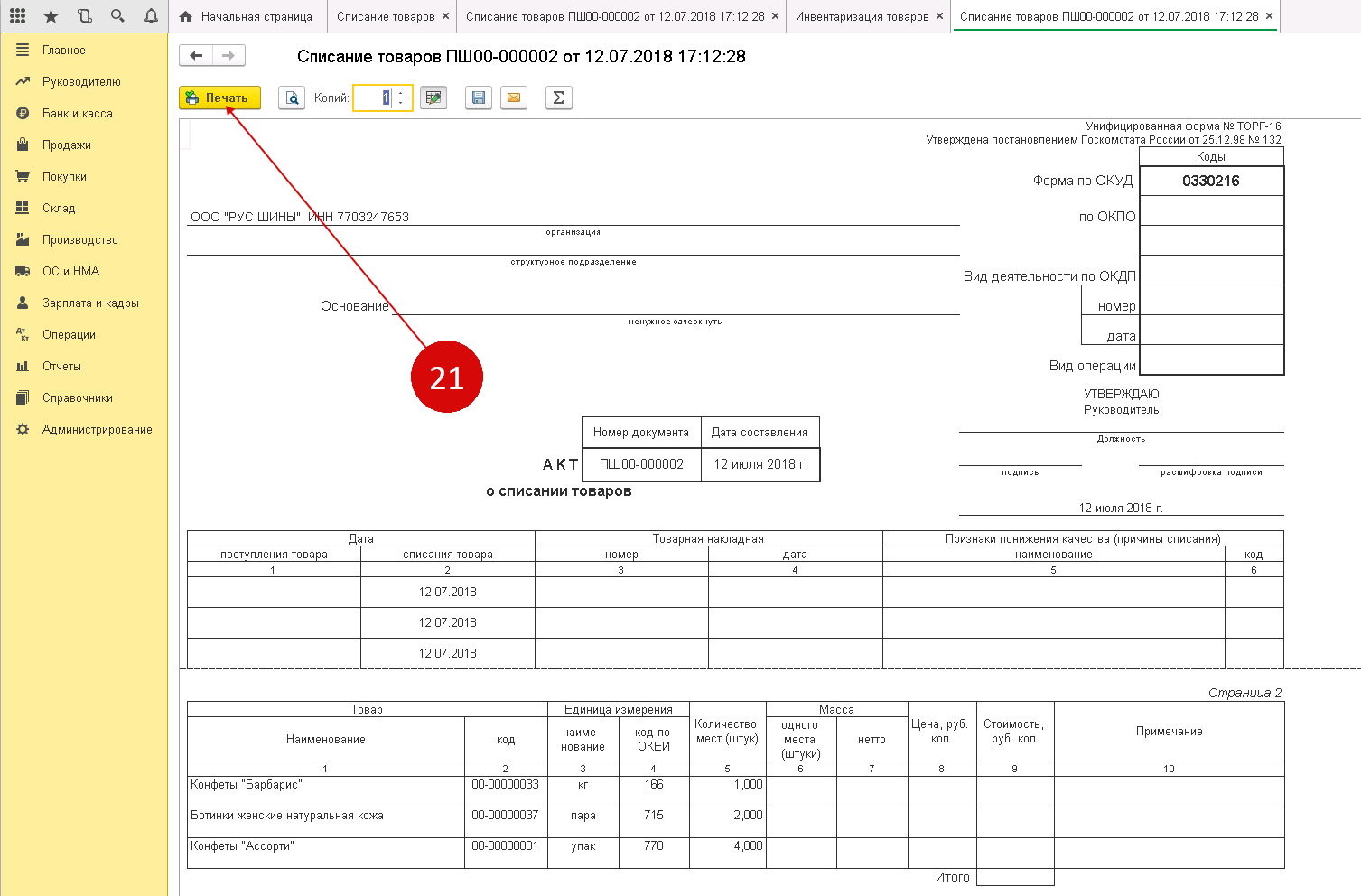Click the Продажи shopping bag icon

23,145
